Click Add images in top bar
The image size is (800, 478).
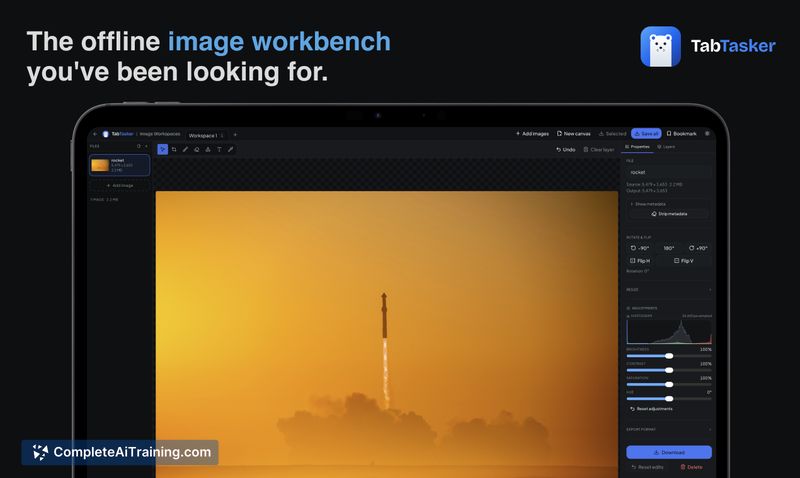pos(532,134)
